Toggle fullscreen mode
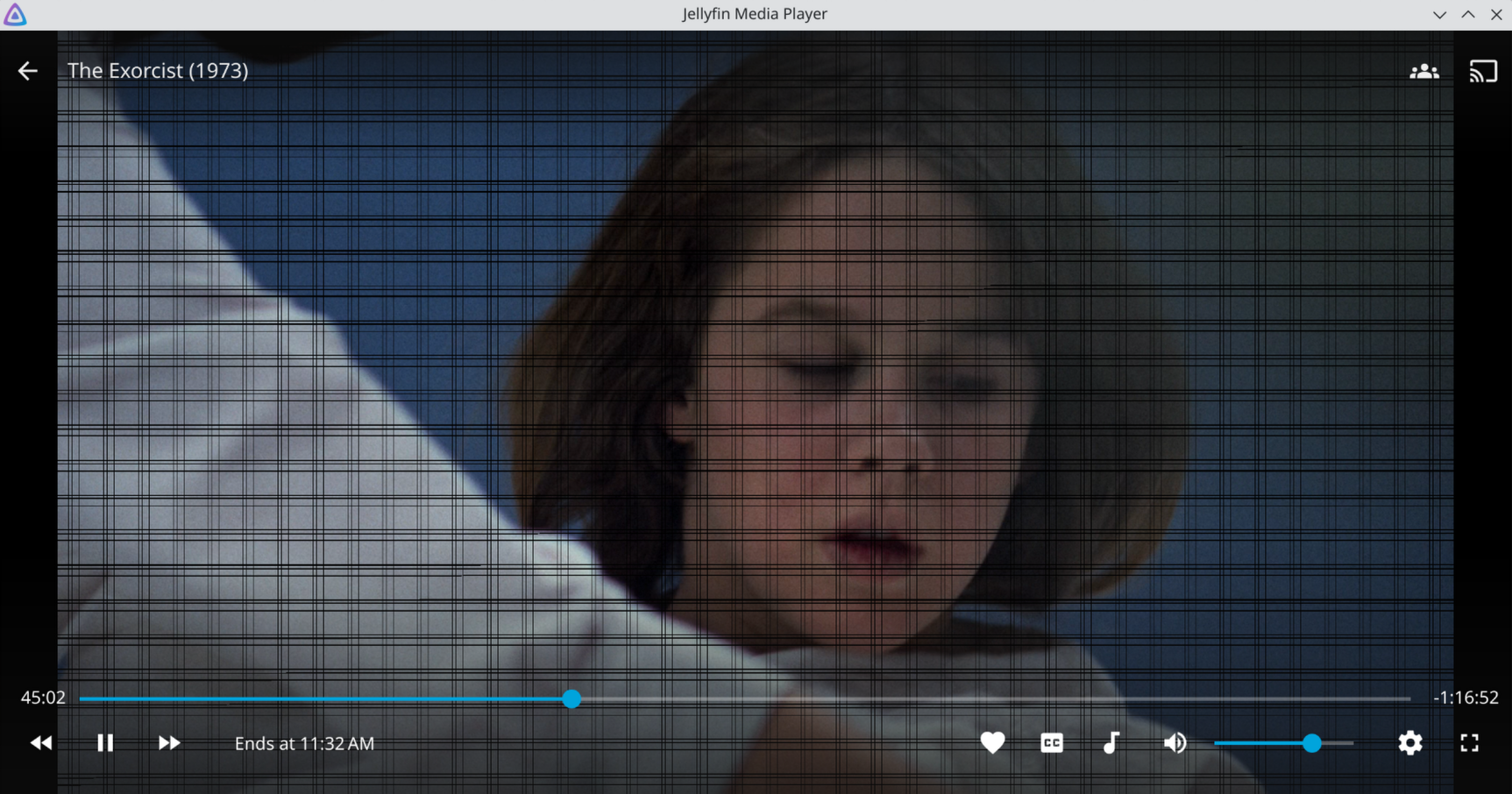Viewport: 1512px width, 794px height. (1469, 743)
